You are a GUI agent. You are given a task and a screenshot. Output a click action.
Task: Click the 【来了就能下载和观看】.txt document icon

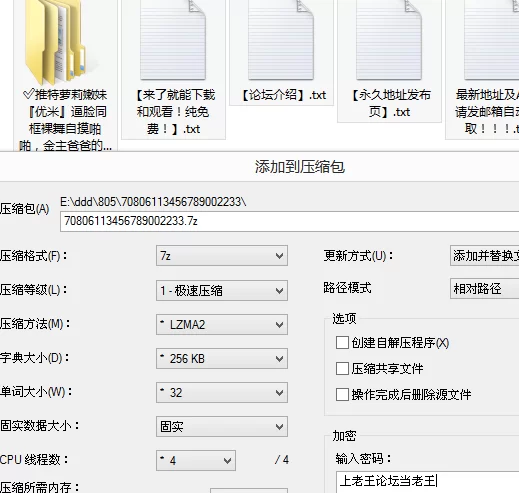pyautogui.click(x=173, y=40)
